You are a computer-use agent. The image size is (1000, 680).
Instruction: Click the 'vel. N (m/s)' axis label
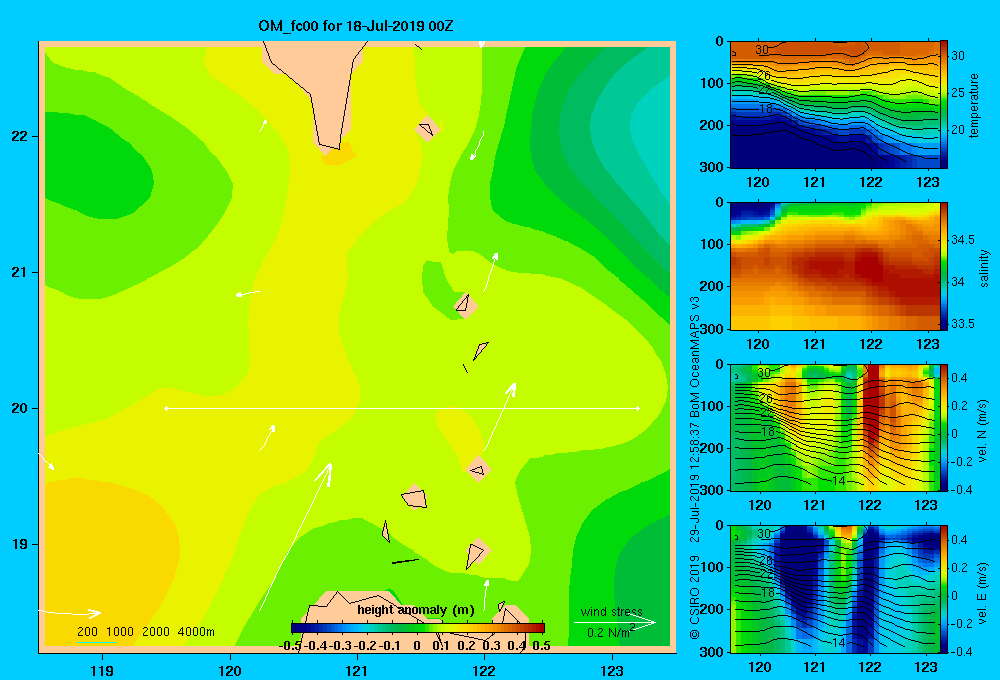[983, 431]
